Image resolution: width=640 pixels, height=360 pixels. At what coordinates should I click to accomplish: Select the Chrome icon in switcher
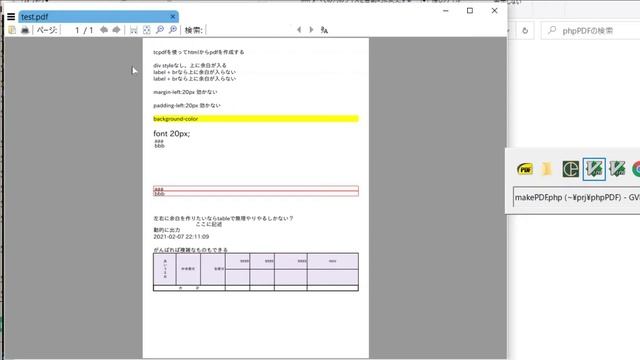636,169
